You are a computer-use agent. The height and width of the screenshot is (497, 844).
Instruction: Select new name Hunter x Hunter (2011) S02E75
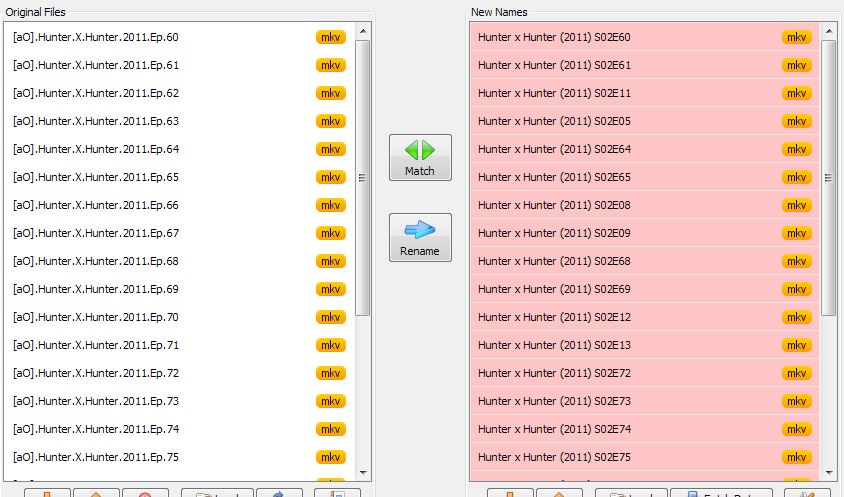645,457
